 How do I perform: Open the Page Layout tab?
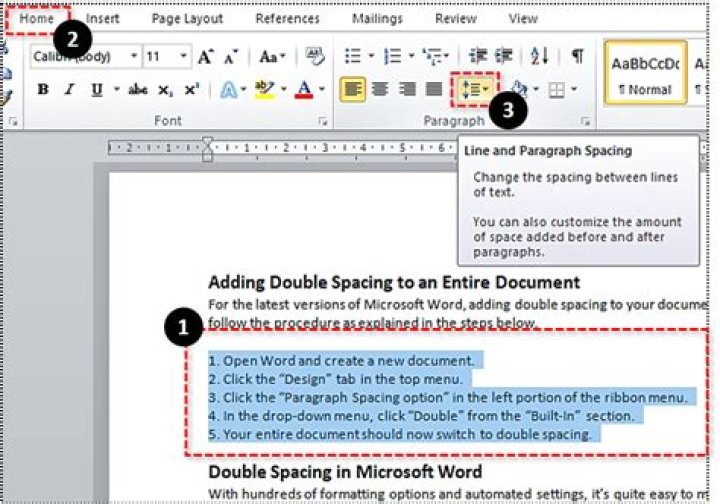[187, 18]
